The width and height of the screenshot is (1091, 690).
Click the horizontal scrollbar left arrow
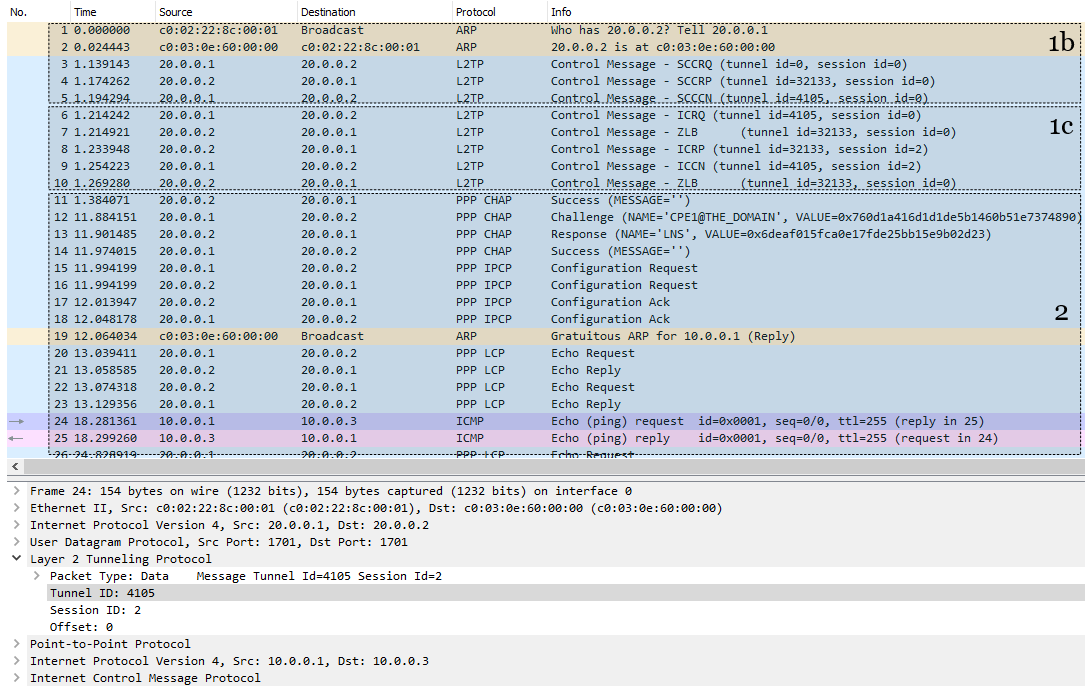pos(15,466)
